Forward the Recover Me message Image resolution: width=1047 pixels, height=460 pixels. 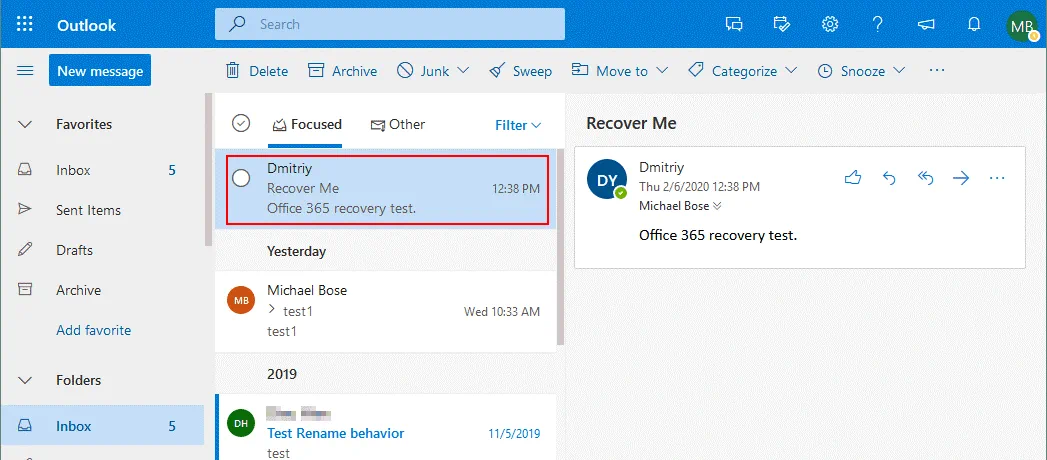(x=961, y=178)
